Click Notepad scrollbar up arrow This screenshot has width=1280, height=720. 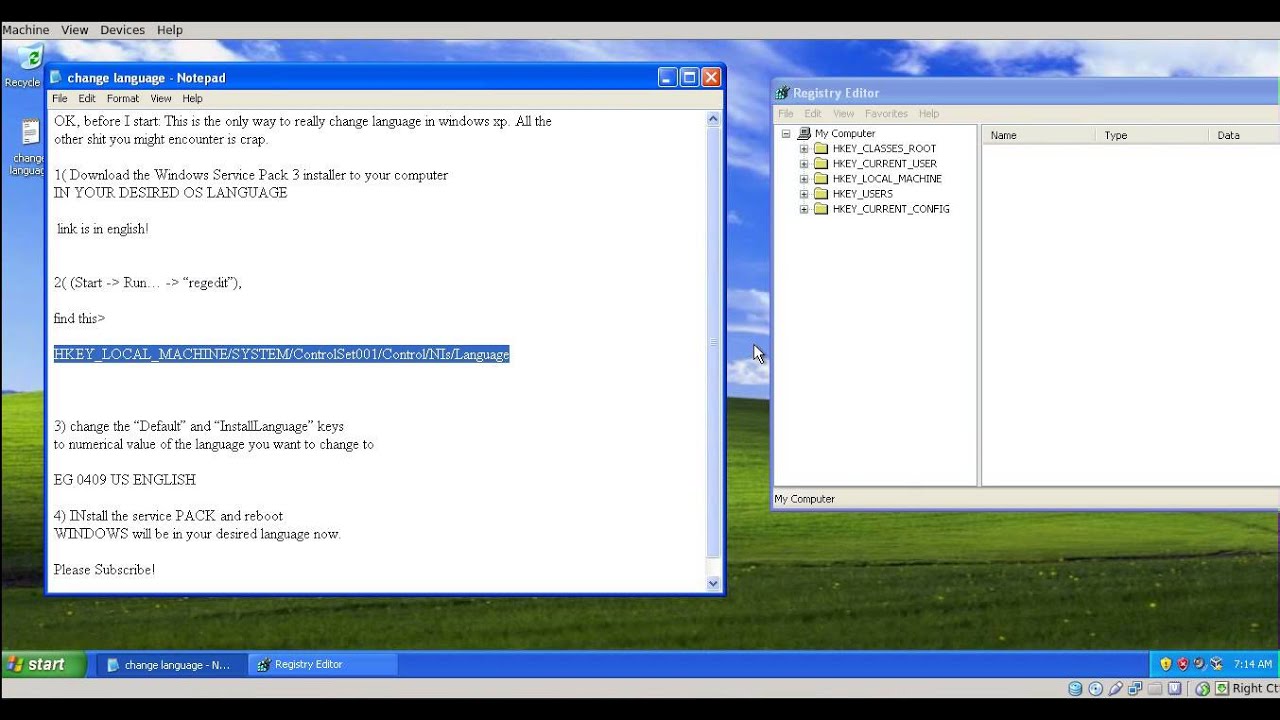click(713, 119)
